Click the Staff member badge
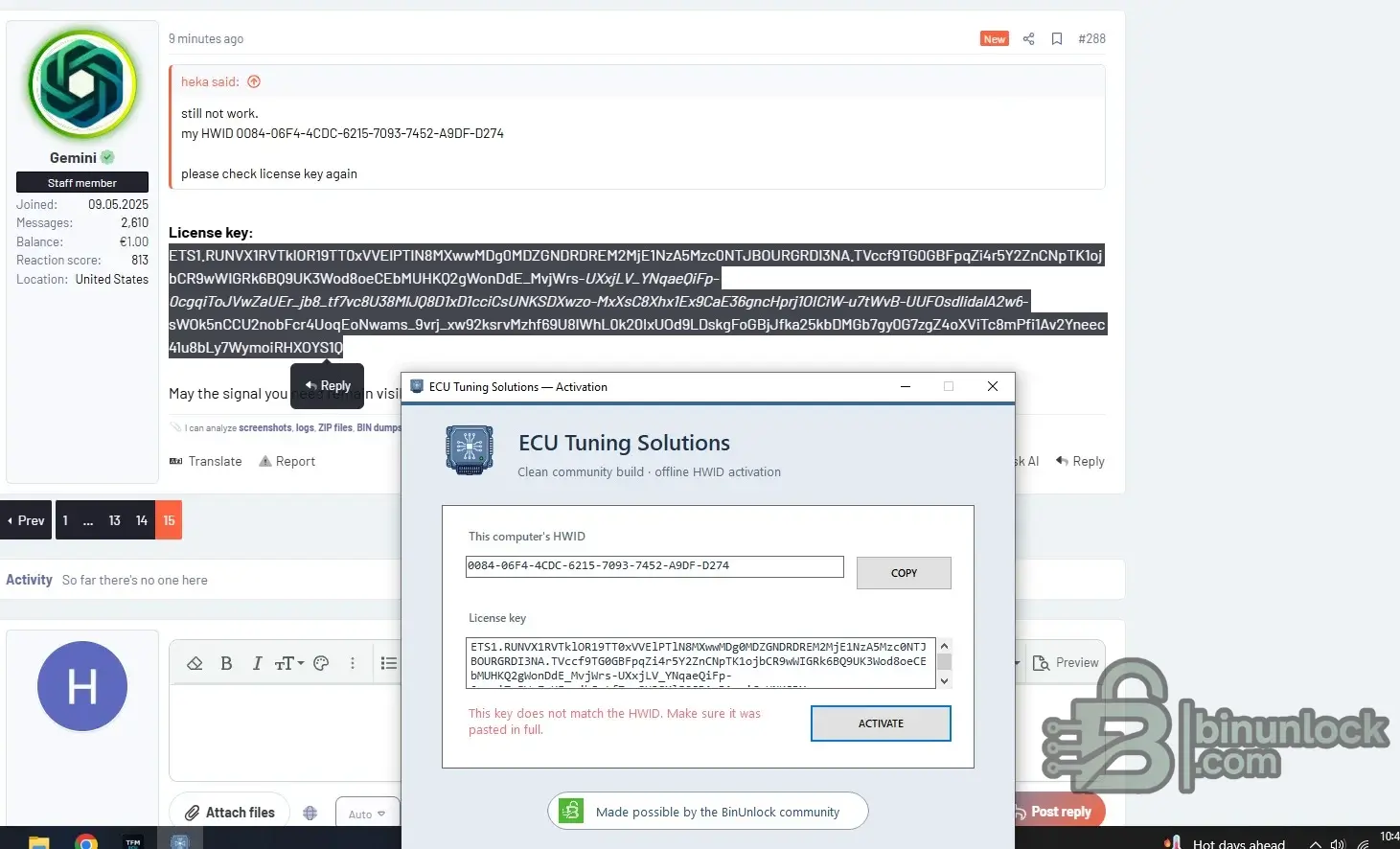Screen dimensions: 1400x849 click(x=82, y=183)
